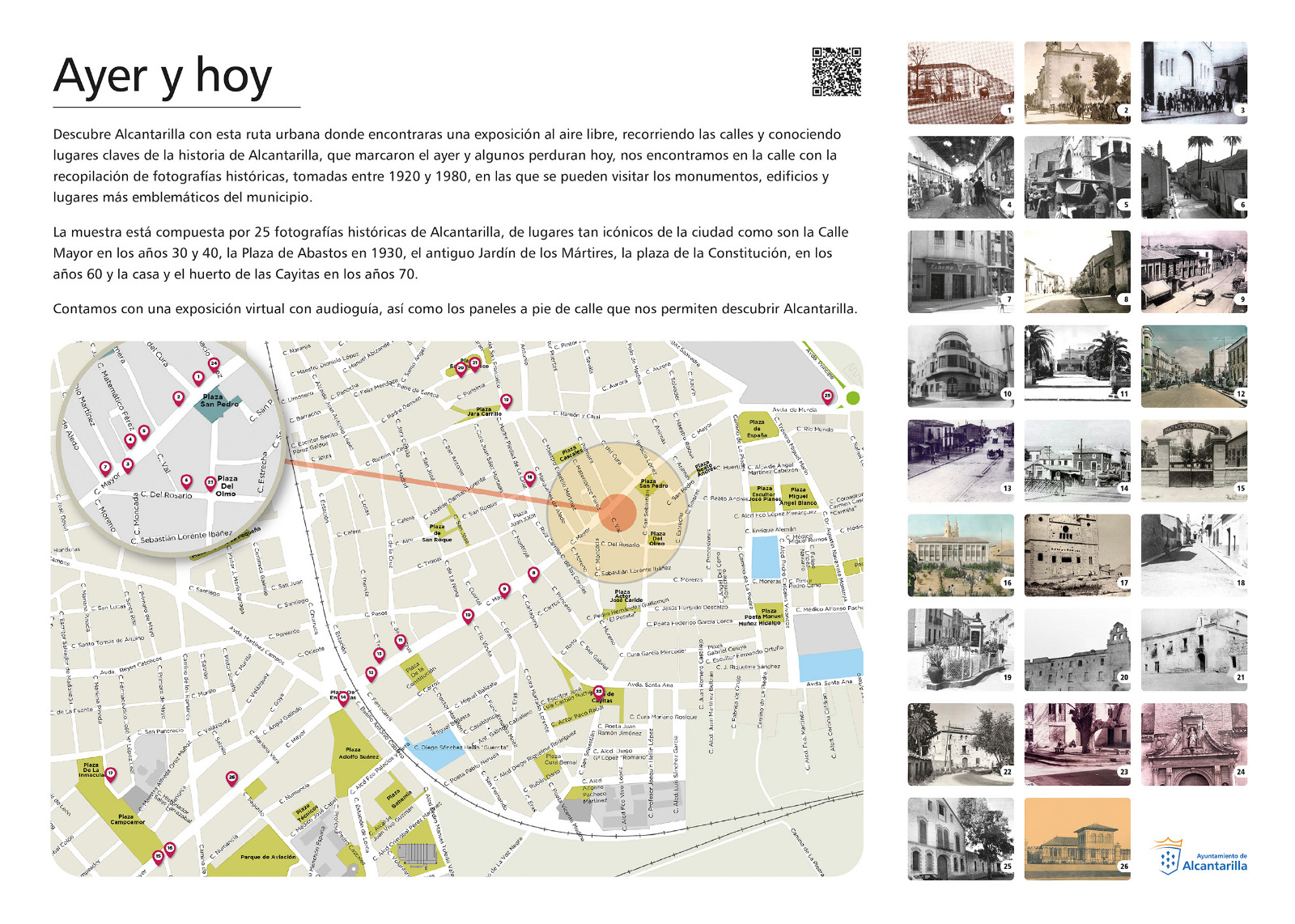
Task: Open historical photo thumbnail number 9
Action: [1194, 272]
